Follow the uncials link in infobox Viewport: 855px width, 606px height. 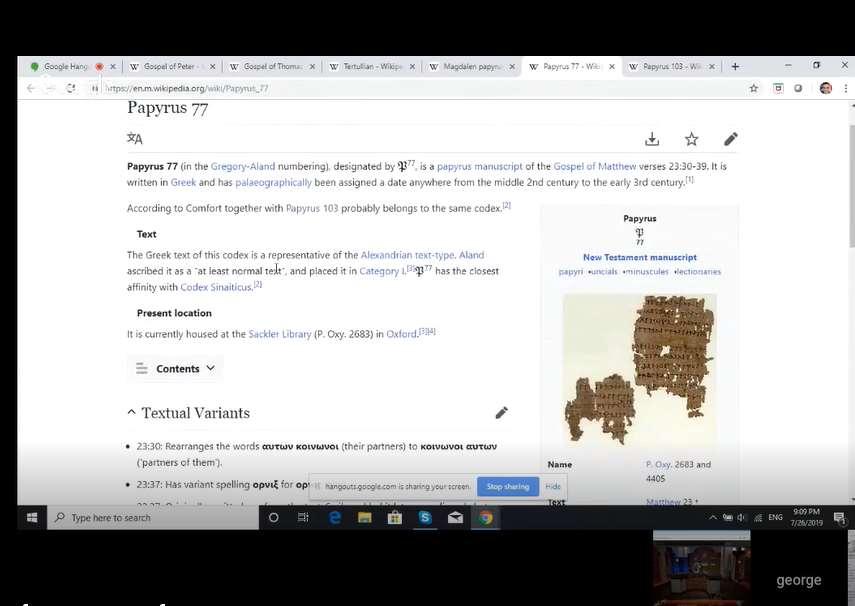click(x=604, y=271)
